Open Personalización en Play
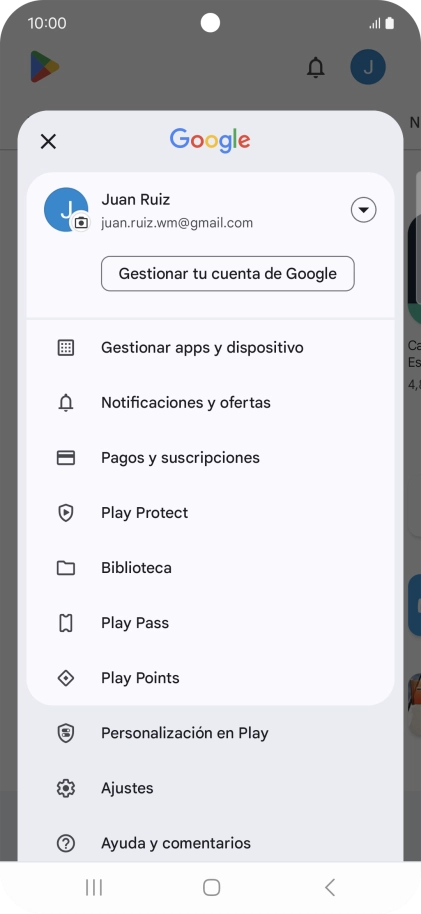 tap(210, 733)
